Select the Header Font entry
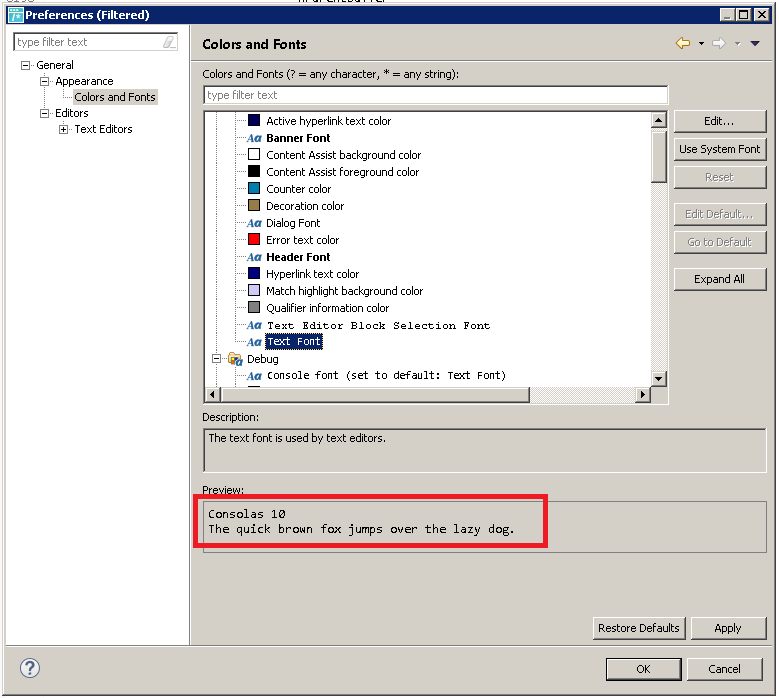Screen dimensions: 779x698 coord(298,257)
